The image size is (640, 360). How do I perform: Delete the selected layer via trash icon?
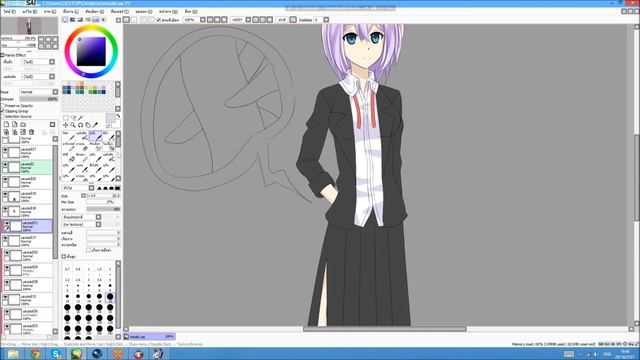[x=31, y=132]
